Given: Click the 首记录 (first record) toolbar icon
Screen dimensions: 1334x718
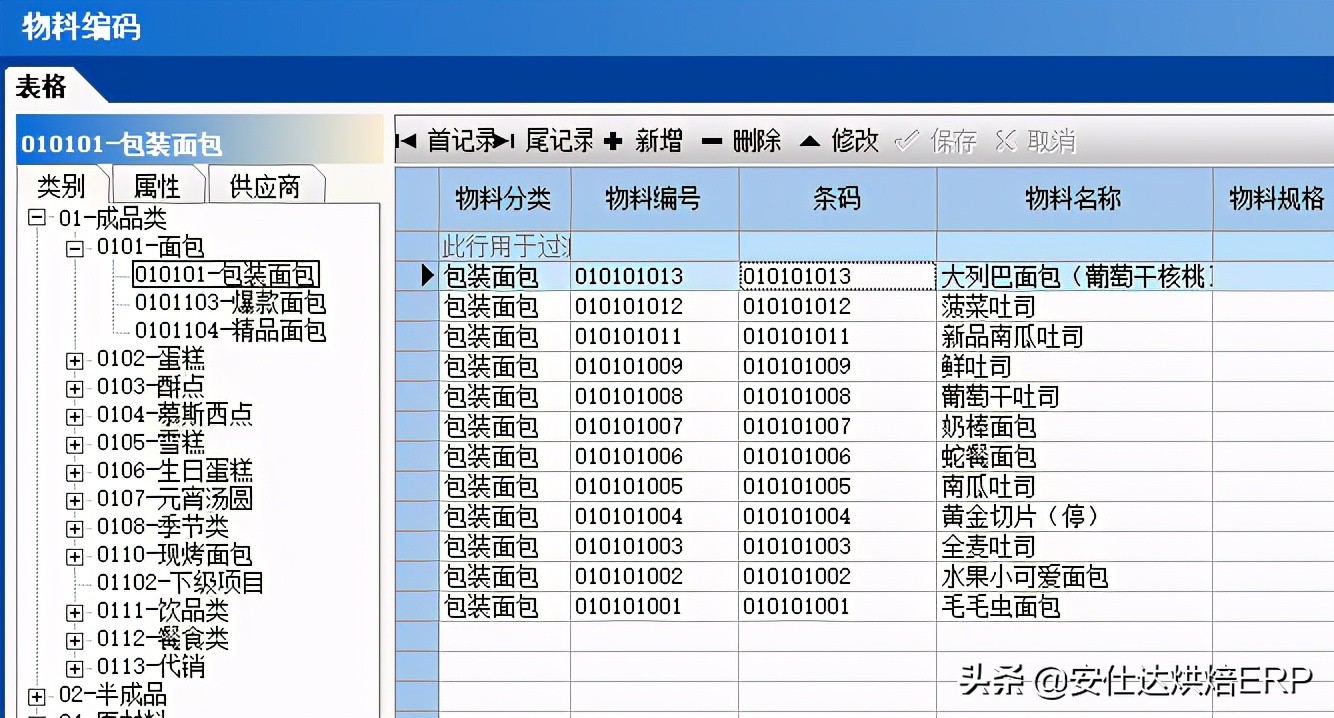Looking at the screenshot, I should (405, 142).
